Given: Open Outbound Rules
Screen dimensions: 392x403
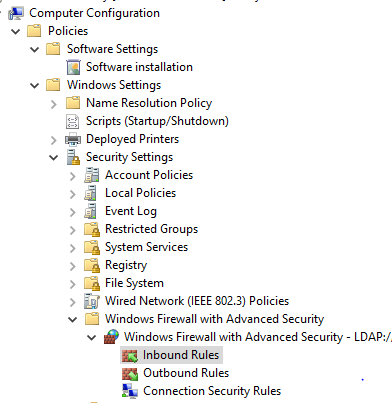Looking at the screenshot, I should point(186,373).
